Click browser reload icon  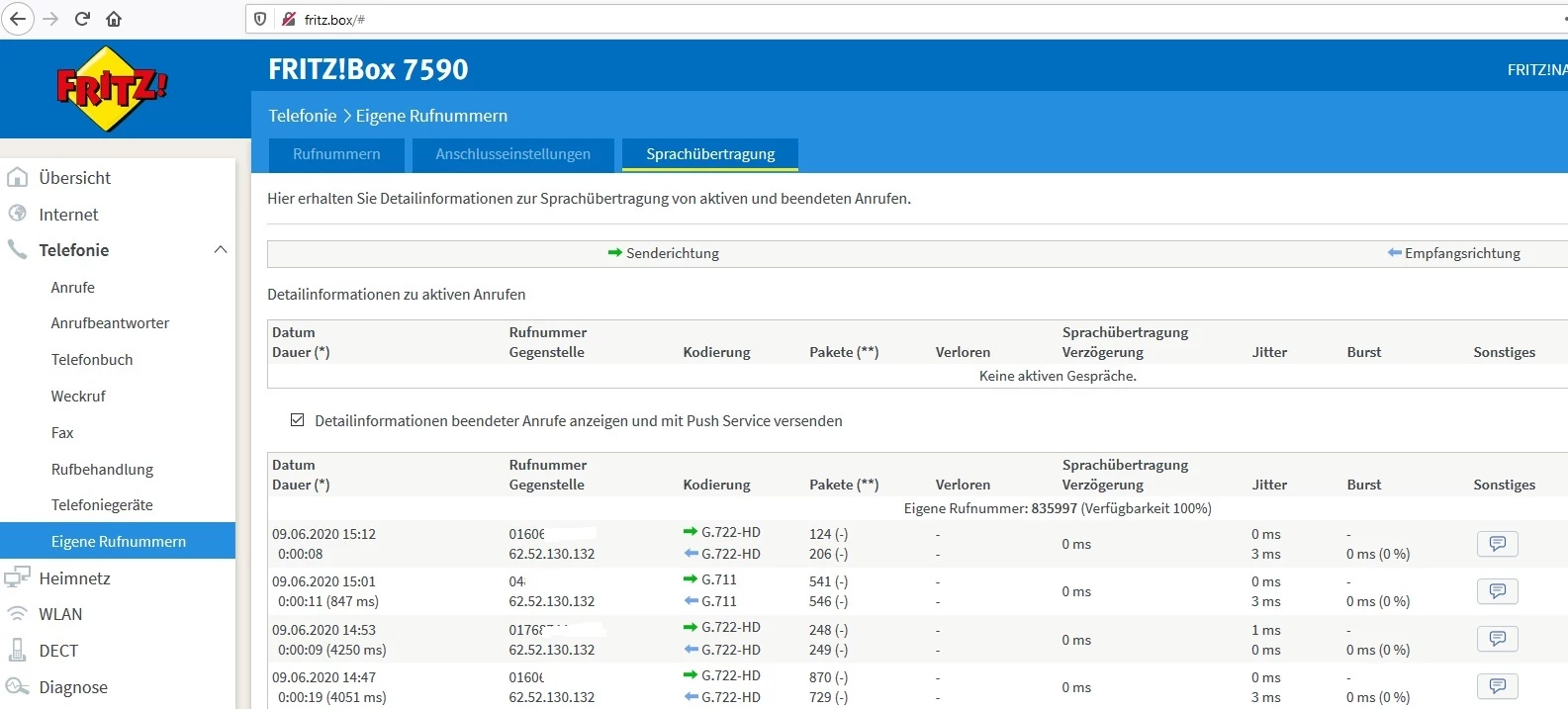point(82,19)
